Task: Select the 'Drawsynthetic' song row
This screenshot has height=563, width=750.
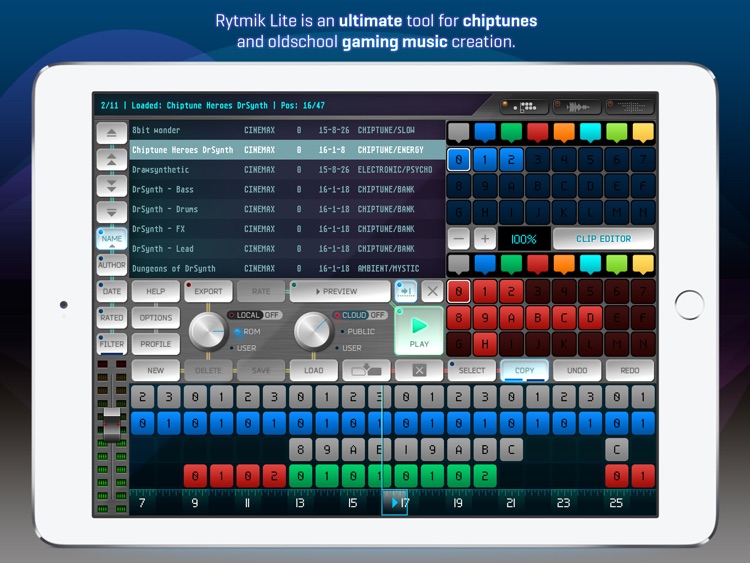Action: [287, 170]
